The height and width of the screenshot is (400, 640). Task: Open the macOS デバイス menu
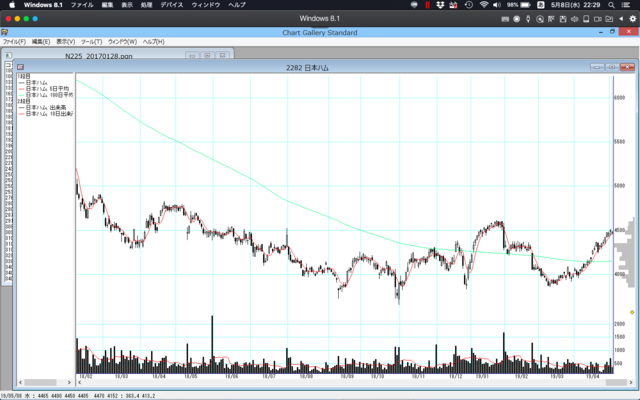[x=171, y=5]
